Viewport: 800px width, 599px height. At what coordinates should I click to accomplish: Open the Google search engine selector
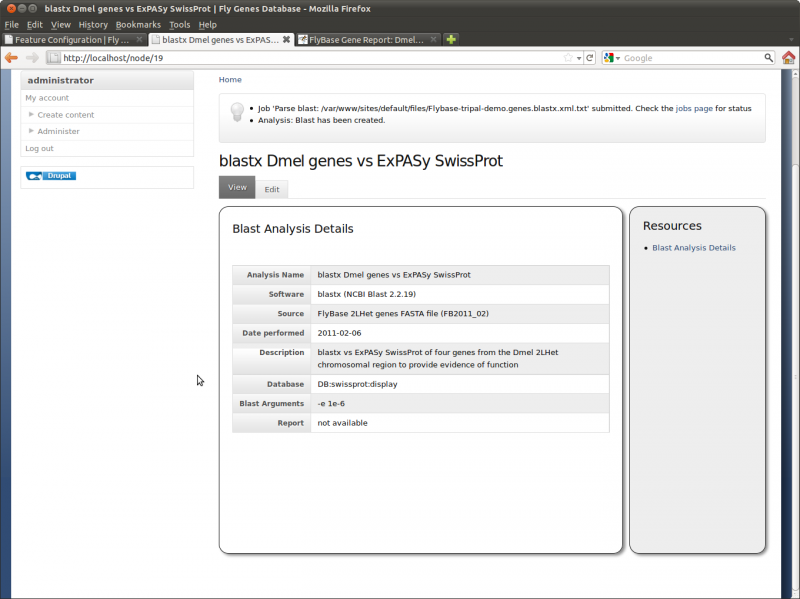[612, 58]
